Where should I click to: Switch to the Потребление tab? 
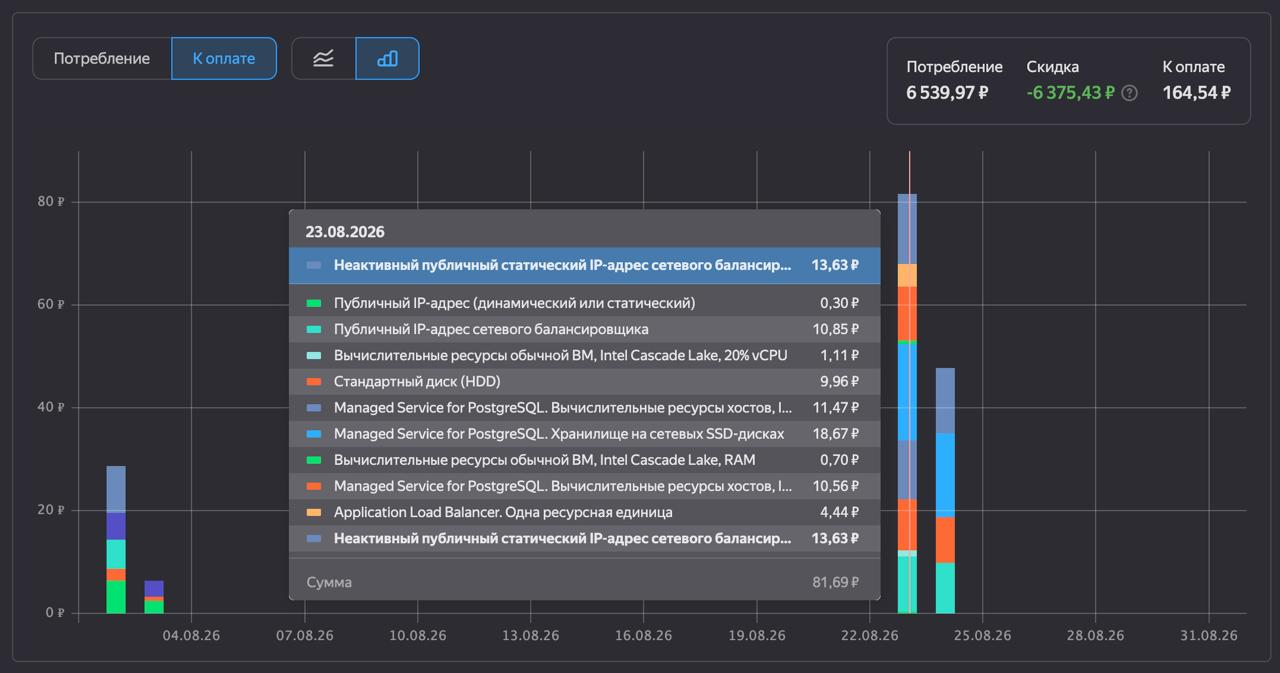(x=102, y=58)
